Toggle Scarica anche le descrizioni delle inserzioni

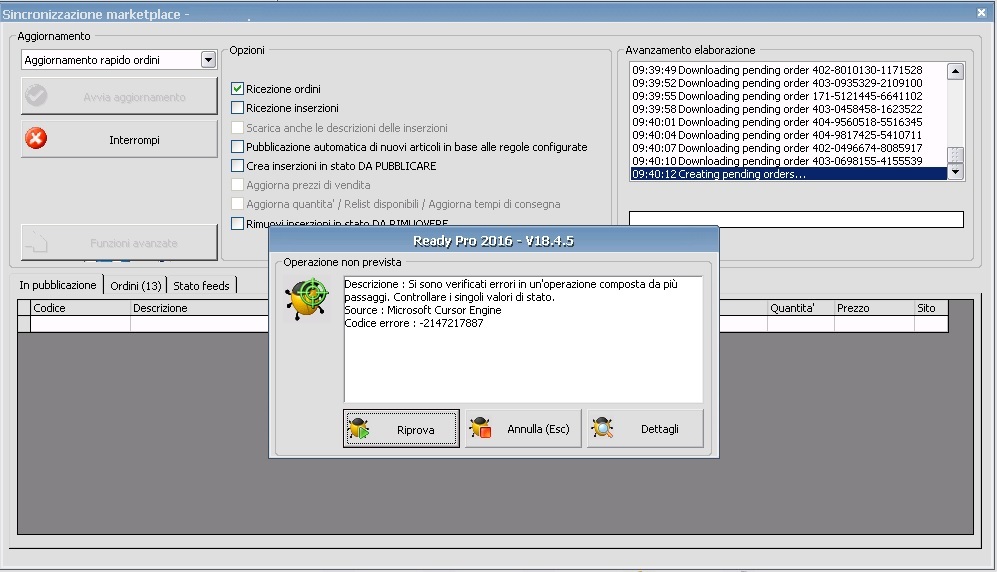237,127
